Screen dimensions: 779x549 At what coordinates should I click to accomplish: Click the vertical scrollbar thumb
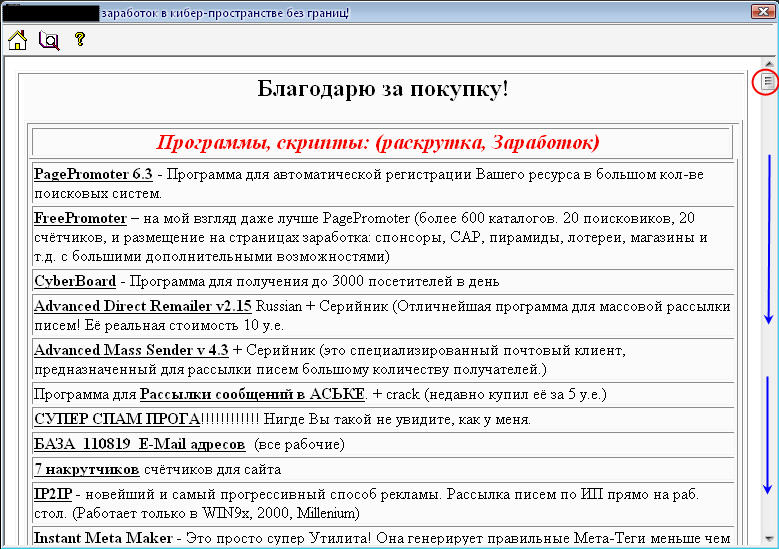tap(768, 81)
